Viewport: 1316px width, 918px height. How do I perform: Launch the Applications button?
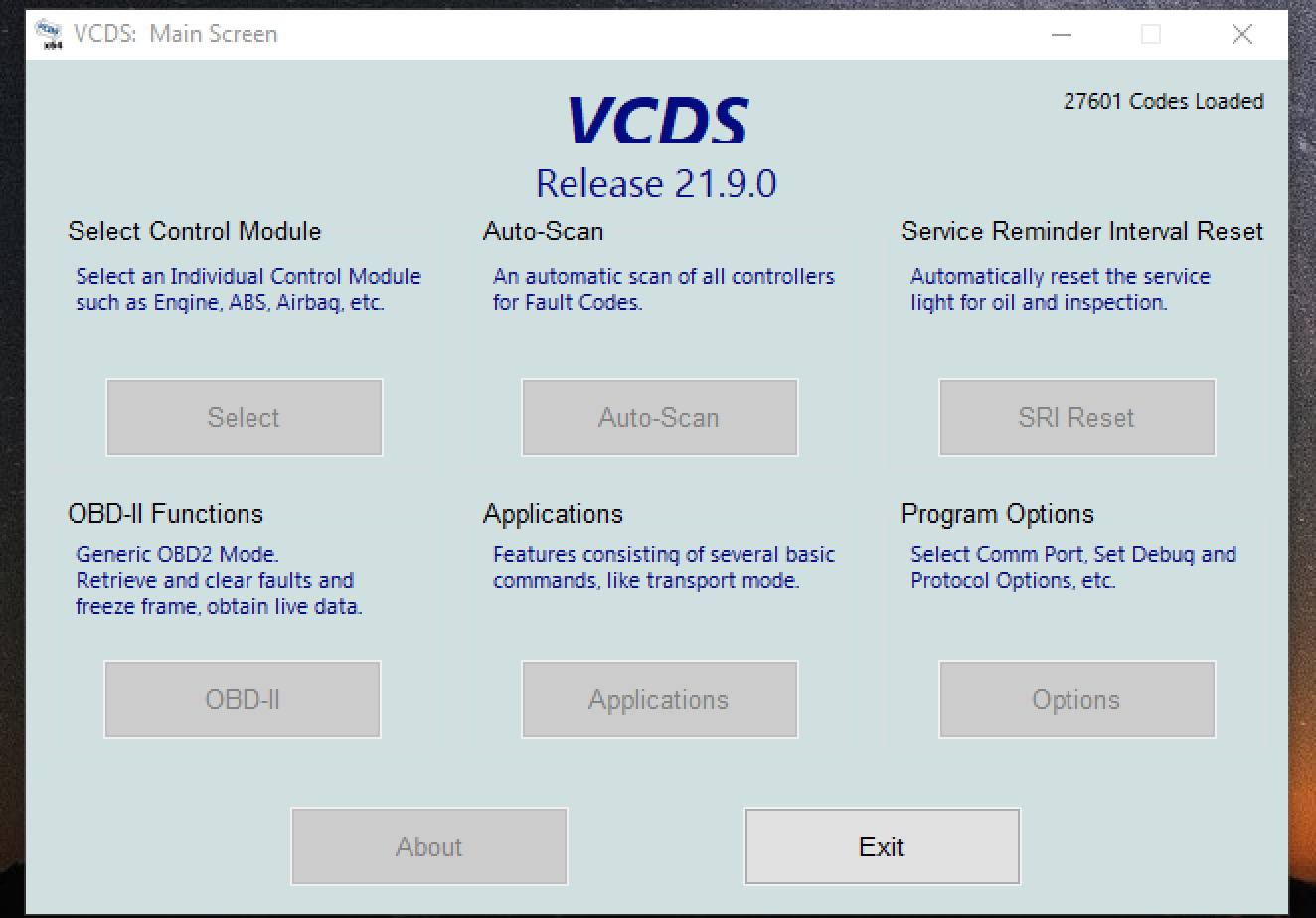659,699
